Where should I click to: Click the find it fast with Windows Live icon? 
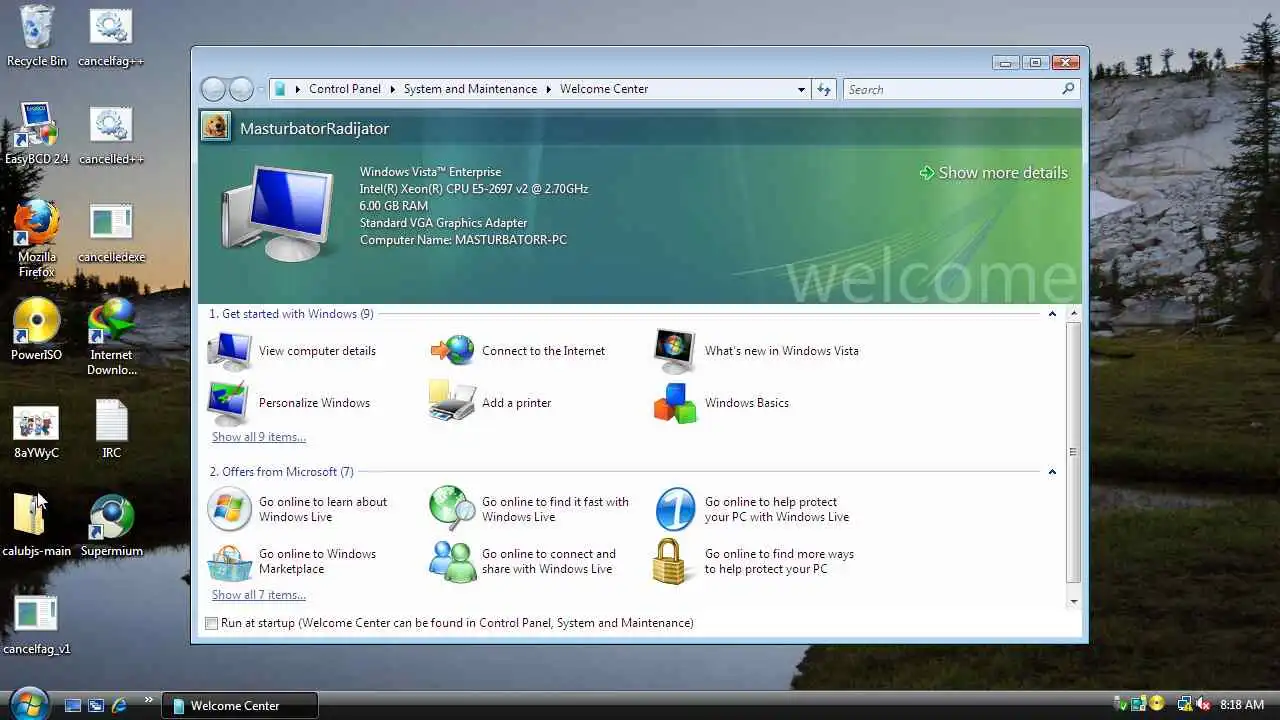coord(453,509)
